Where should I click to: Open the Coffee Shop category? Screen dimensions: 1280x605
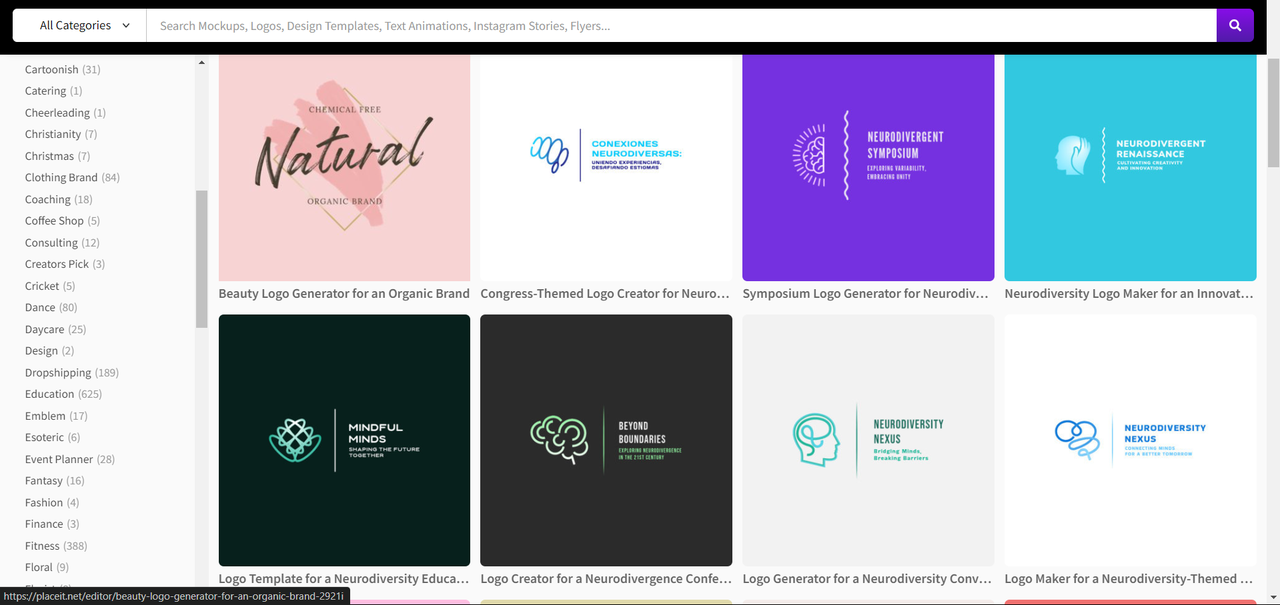tap(62, 221)
